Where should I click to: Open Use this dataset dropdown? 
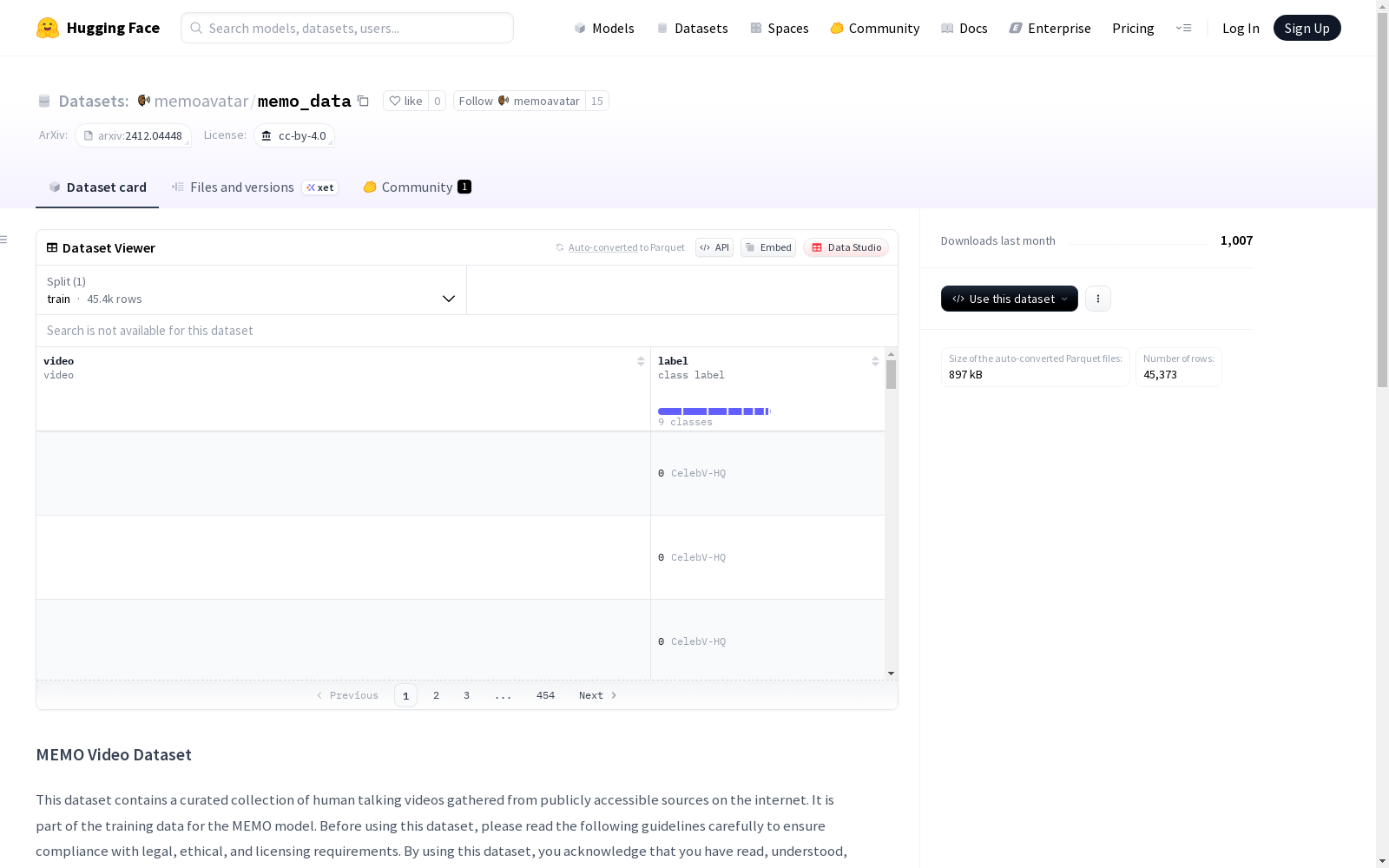pyautogui.click(x=1010, y=299)
